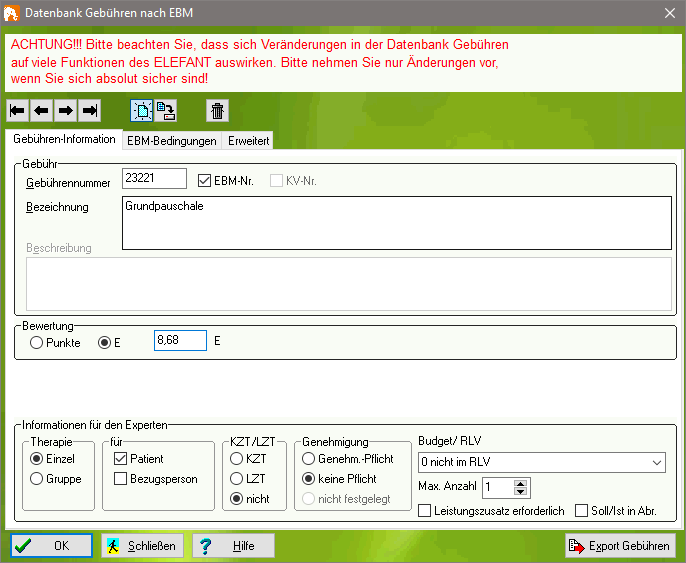Delete record with trash can icon
Viewport: 686px width, 563px height.
217,110
